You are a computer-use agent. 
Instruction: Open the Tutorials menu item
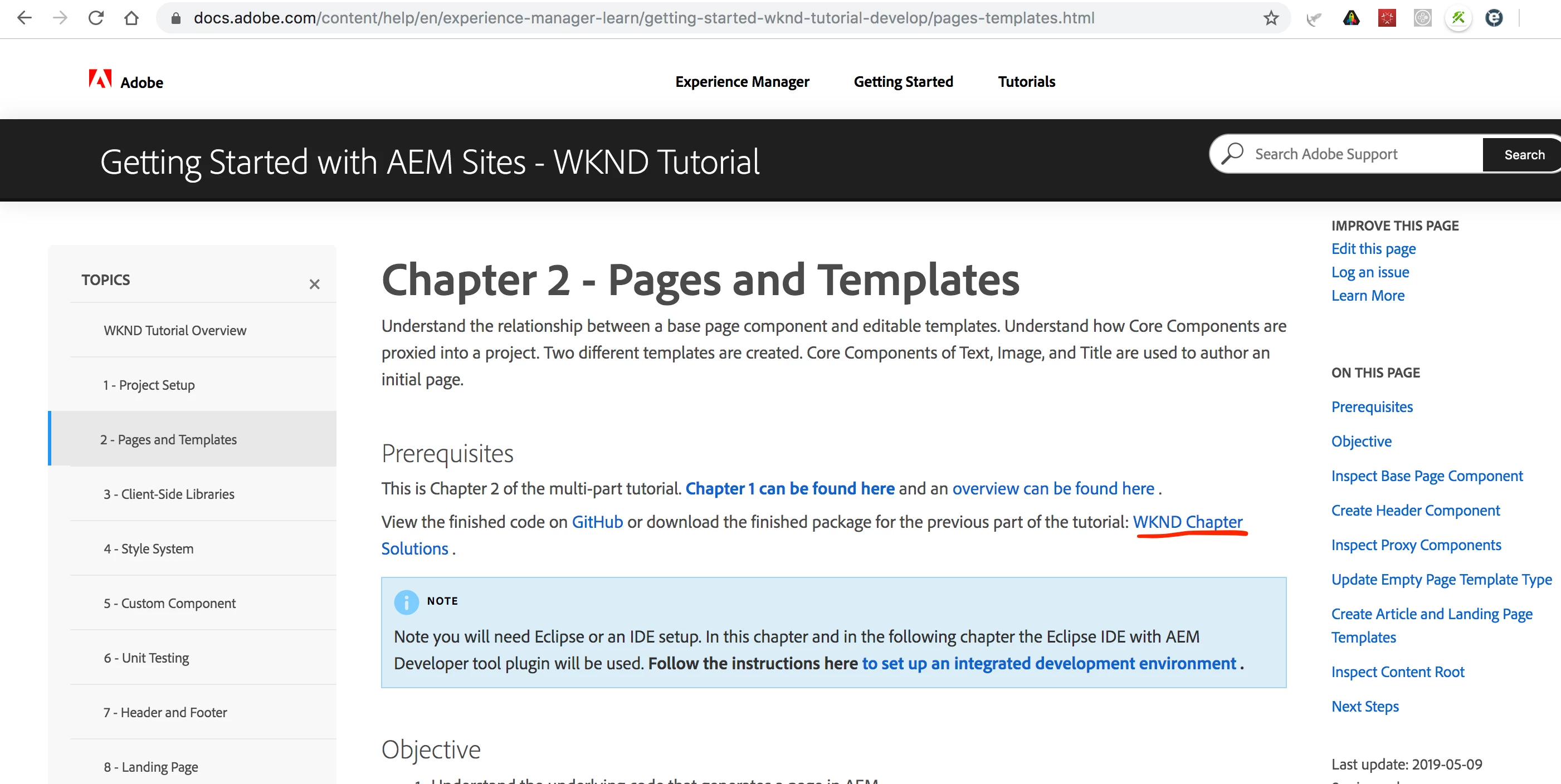[x=1026, y=82]
